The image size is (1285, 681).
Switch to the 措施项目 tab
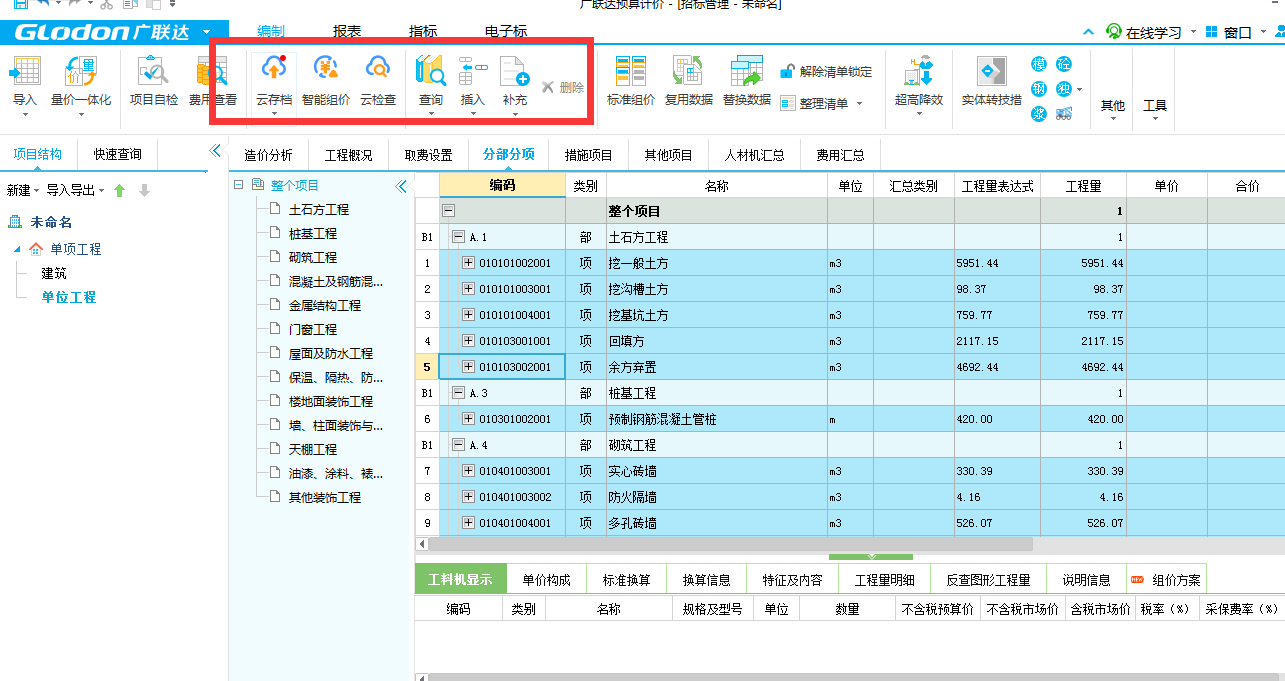589,155
